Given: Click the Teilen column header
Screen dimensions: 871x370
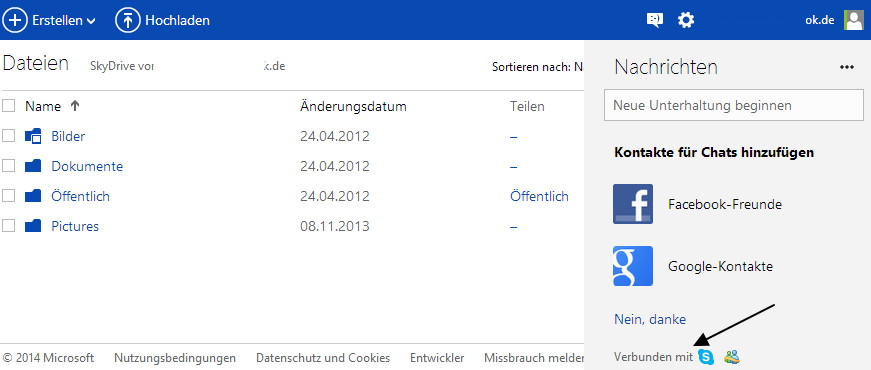Looking at the screenshot, I should point(527,106).
